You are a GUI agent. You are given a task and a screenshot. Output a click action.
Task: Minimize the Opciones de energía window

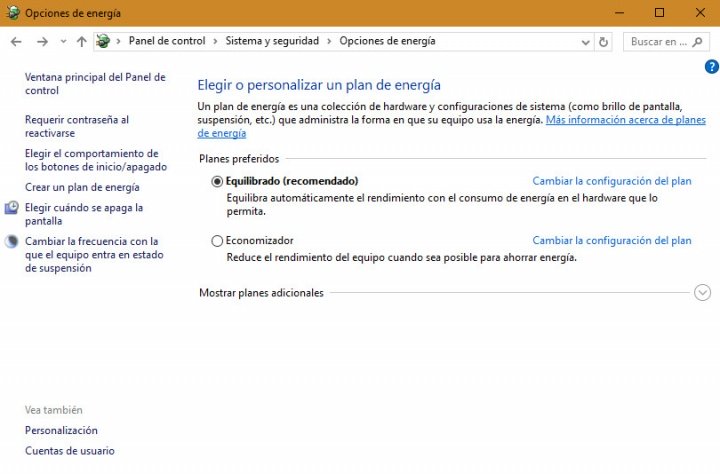[619, 13]
